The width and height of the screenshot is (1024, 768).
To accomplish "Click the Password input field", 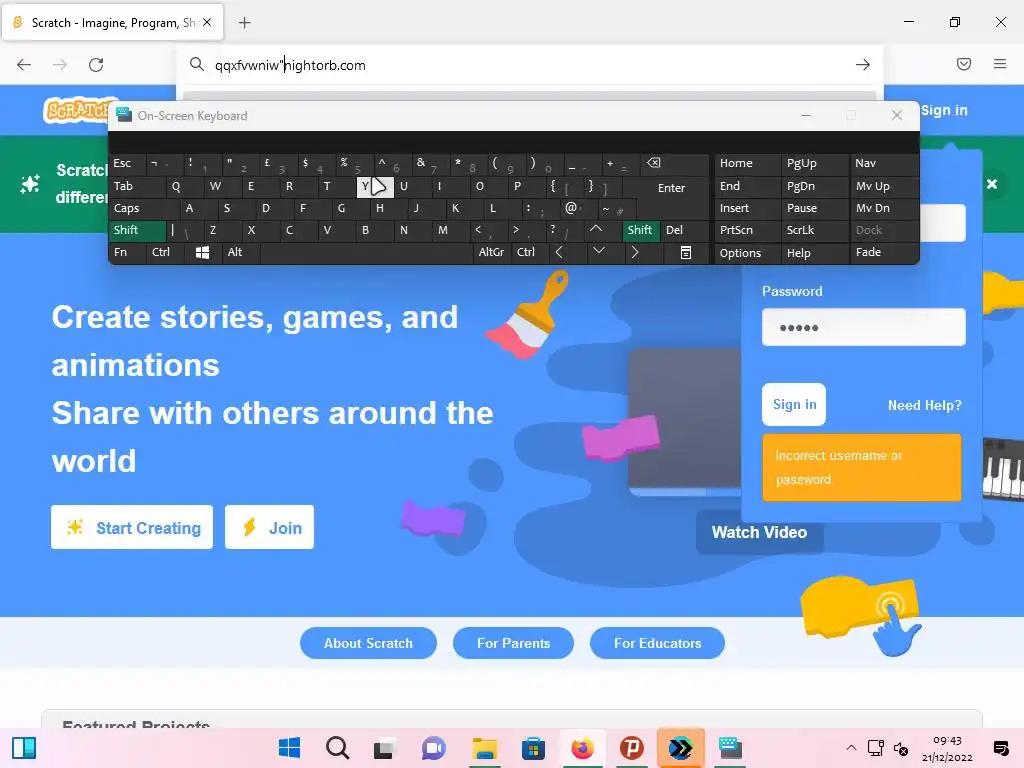I will [863, 327].
